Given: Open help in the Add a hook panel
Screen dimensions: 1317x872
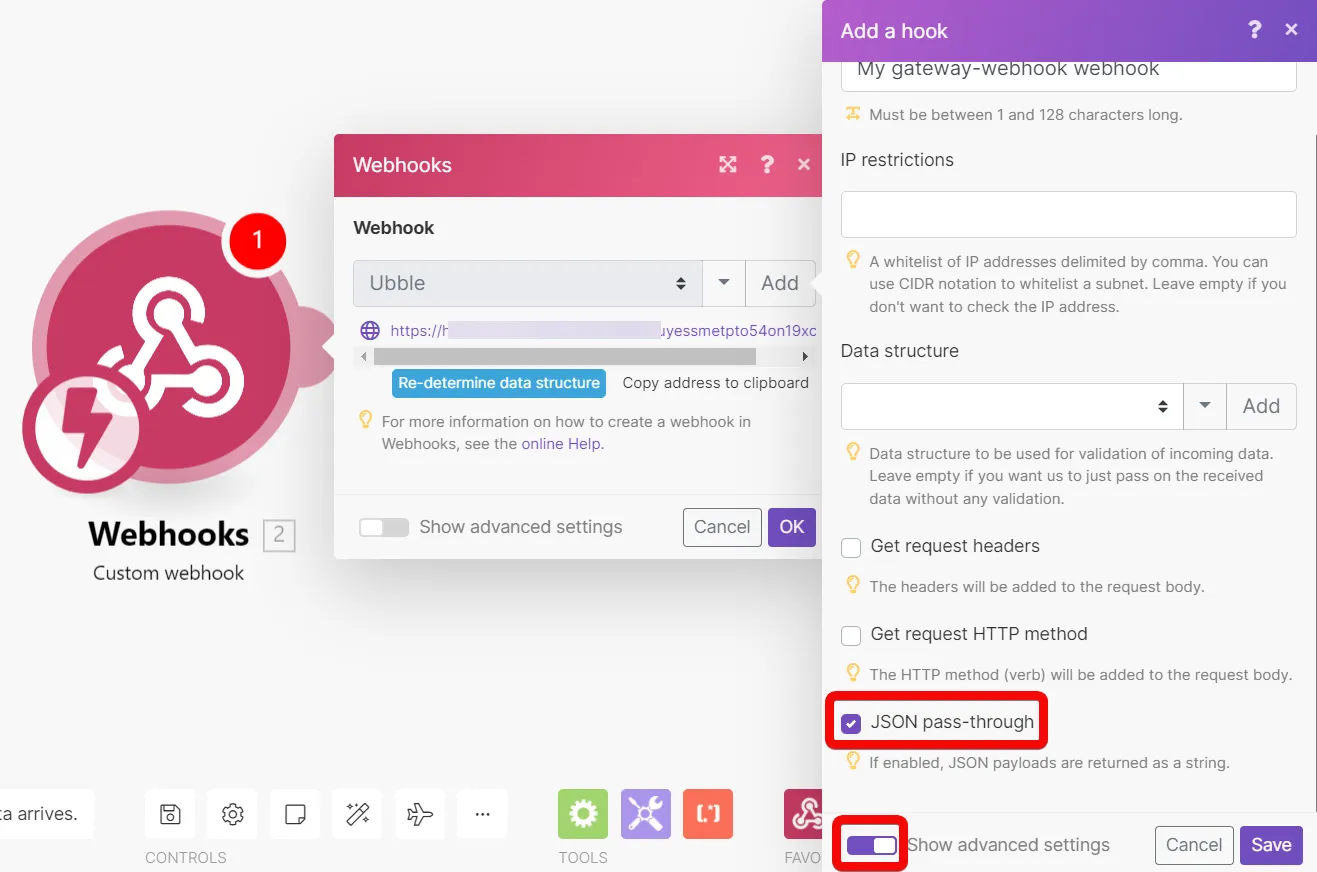Looking at the screenshot, I should tap(1255, 30).
